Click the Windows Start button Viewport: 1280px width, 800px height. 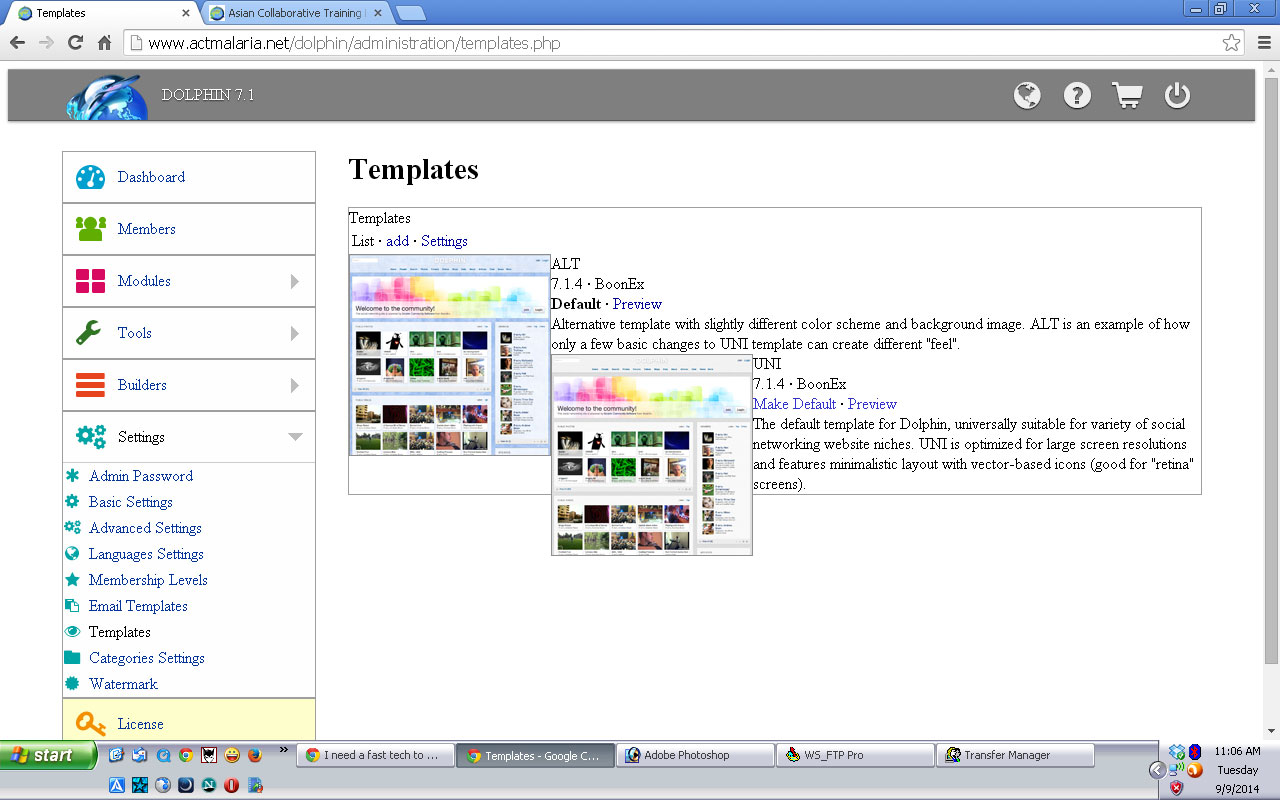pos(48,755)
